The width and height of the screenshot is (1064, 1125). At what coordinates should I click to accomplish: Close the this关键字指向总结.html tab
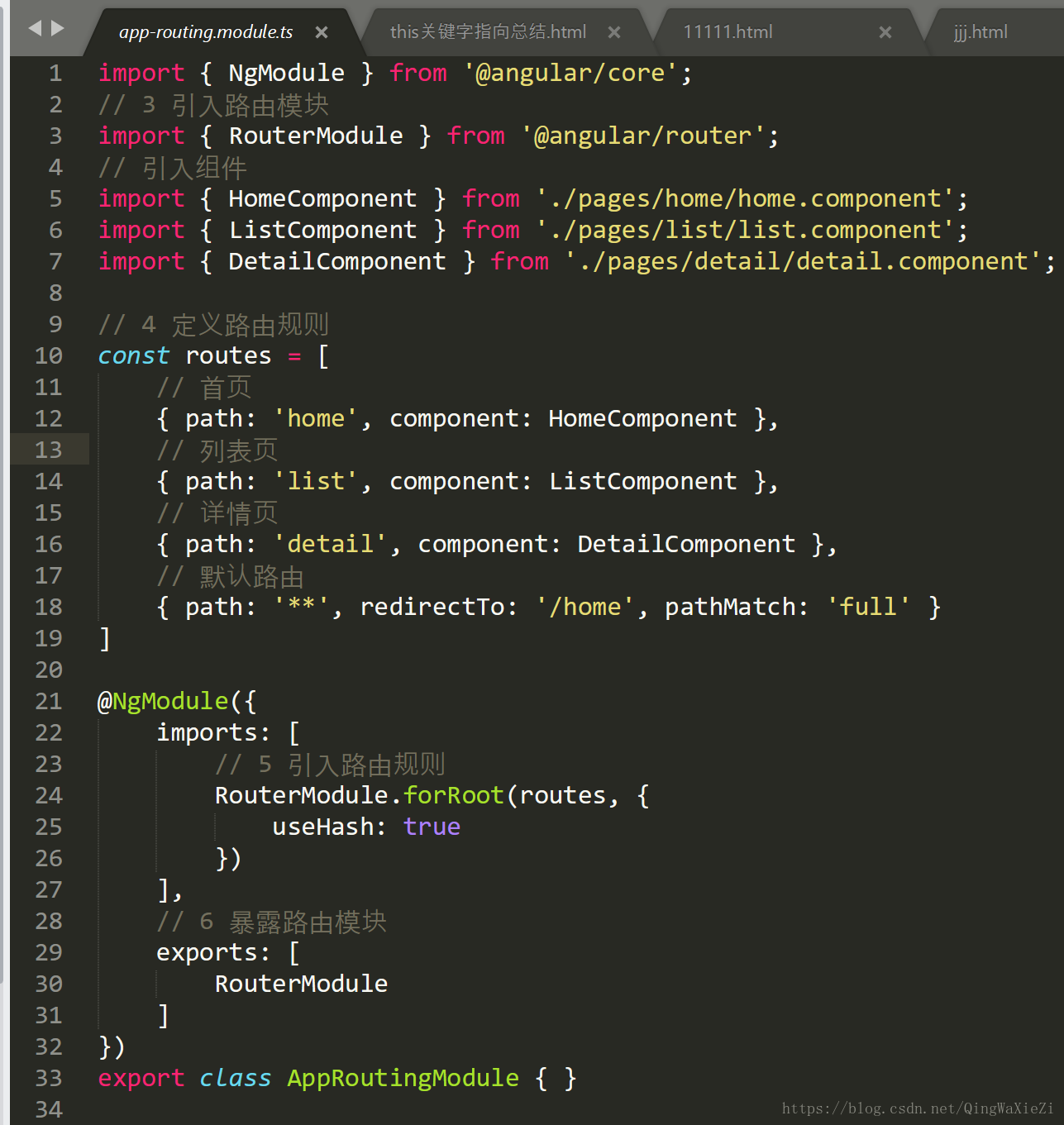(614, 32)
